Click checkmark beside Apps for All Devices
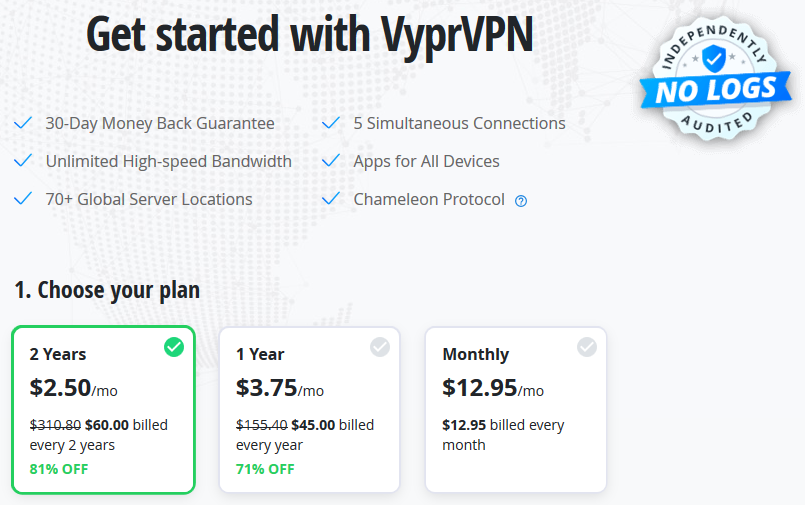The image size is (805, 505). pos(331,161)
